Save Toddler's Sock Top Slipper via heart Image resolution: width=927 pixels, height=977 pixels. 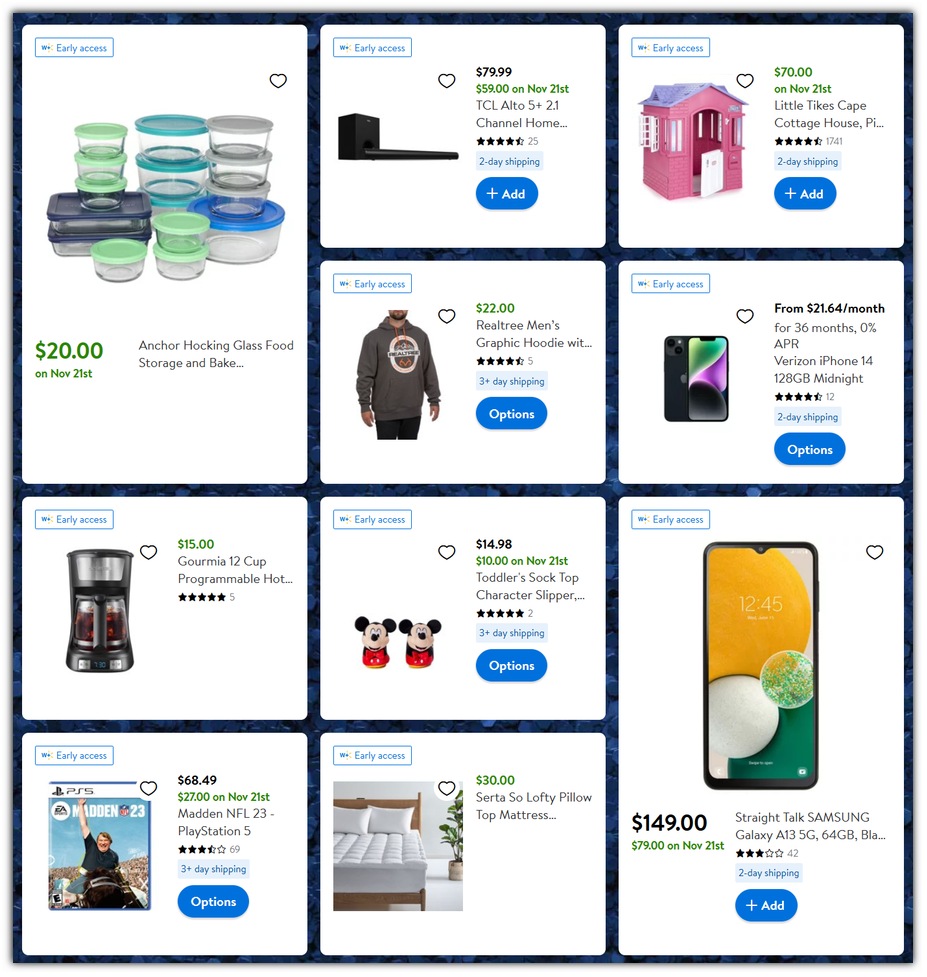(x=447, y=552)
